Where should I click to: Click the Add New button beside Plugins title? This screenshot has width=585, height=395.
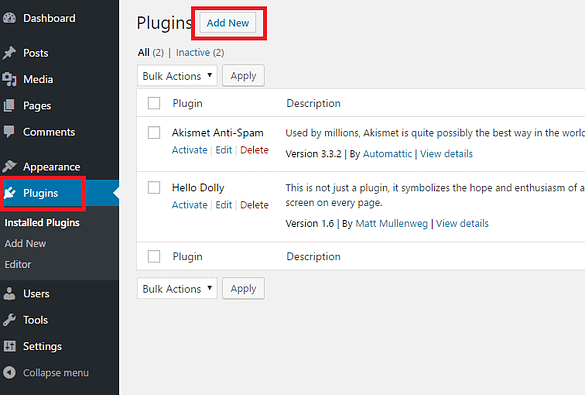coord(228,23)
